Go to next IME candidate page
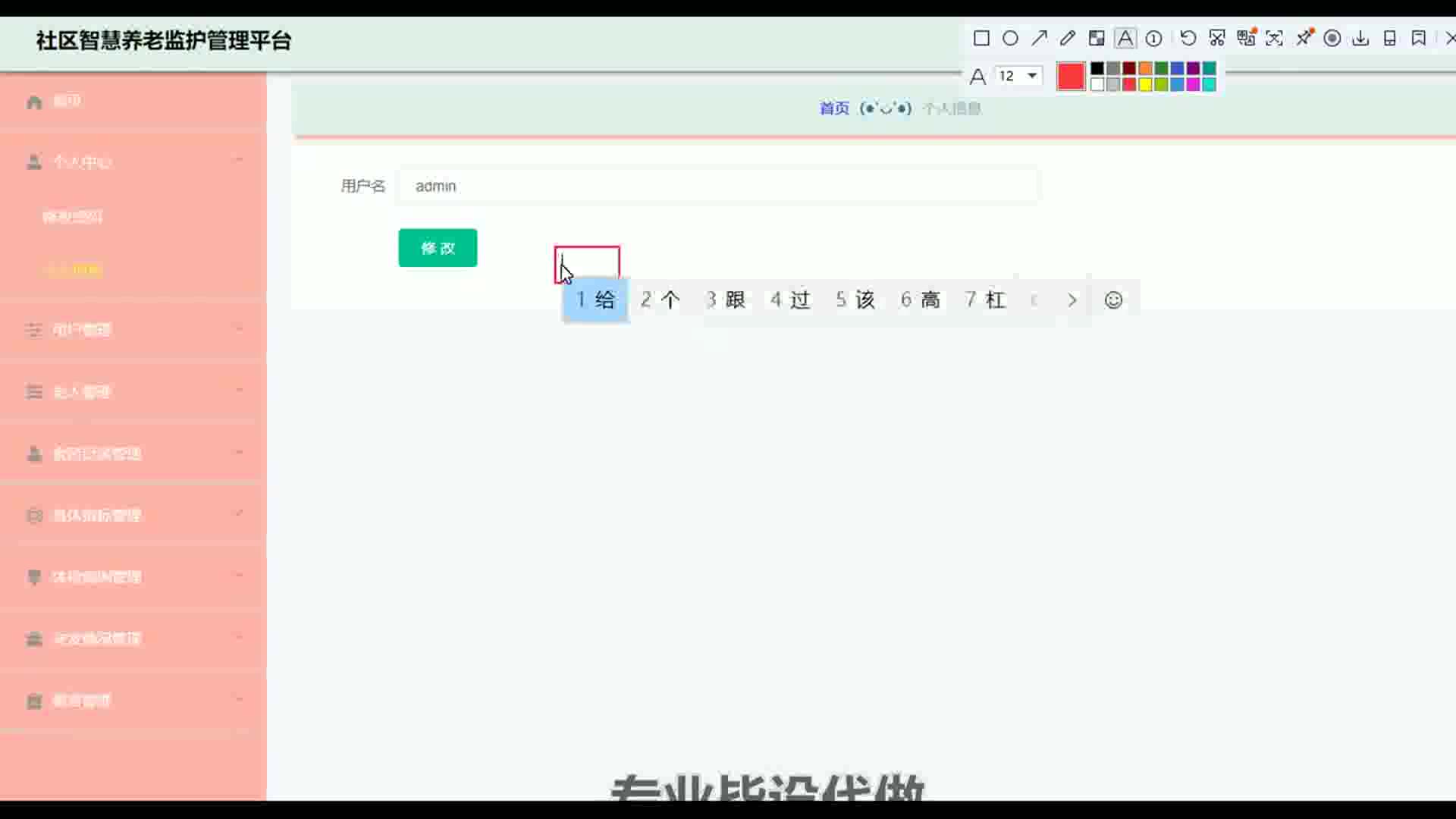Screen dimensions: 1456x819 1072,300
